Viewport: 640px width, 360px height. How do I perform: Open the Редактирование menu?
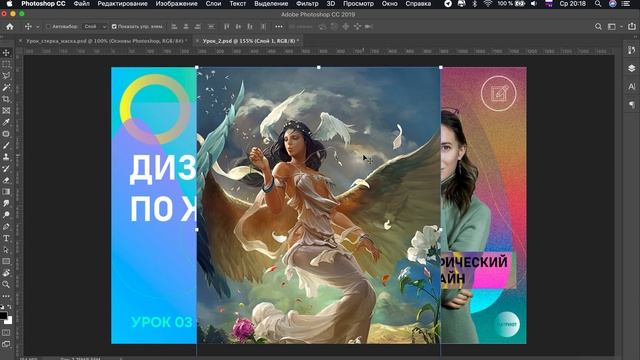pos(122,4)
